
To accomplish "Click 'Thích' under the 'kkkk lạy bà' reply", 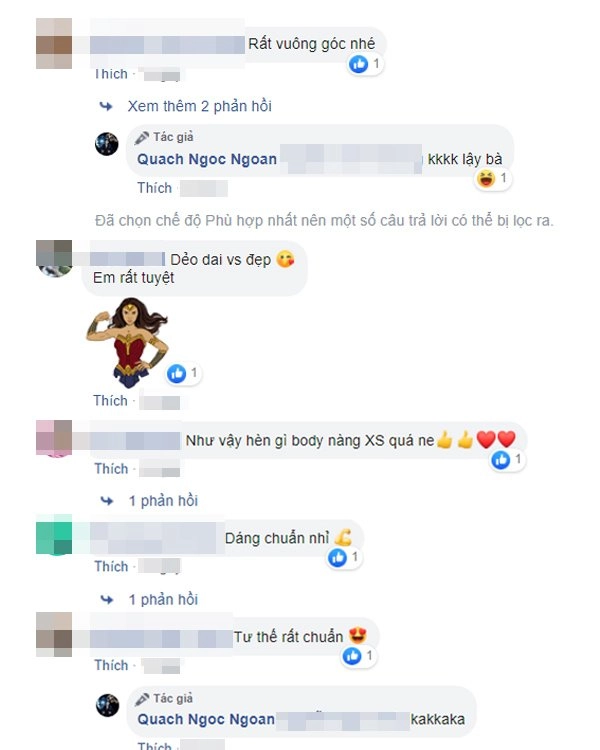I will 155,188.
